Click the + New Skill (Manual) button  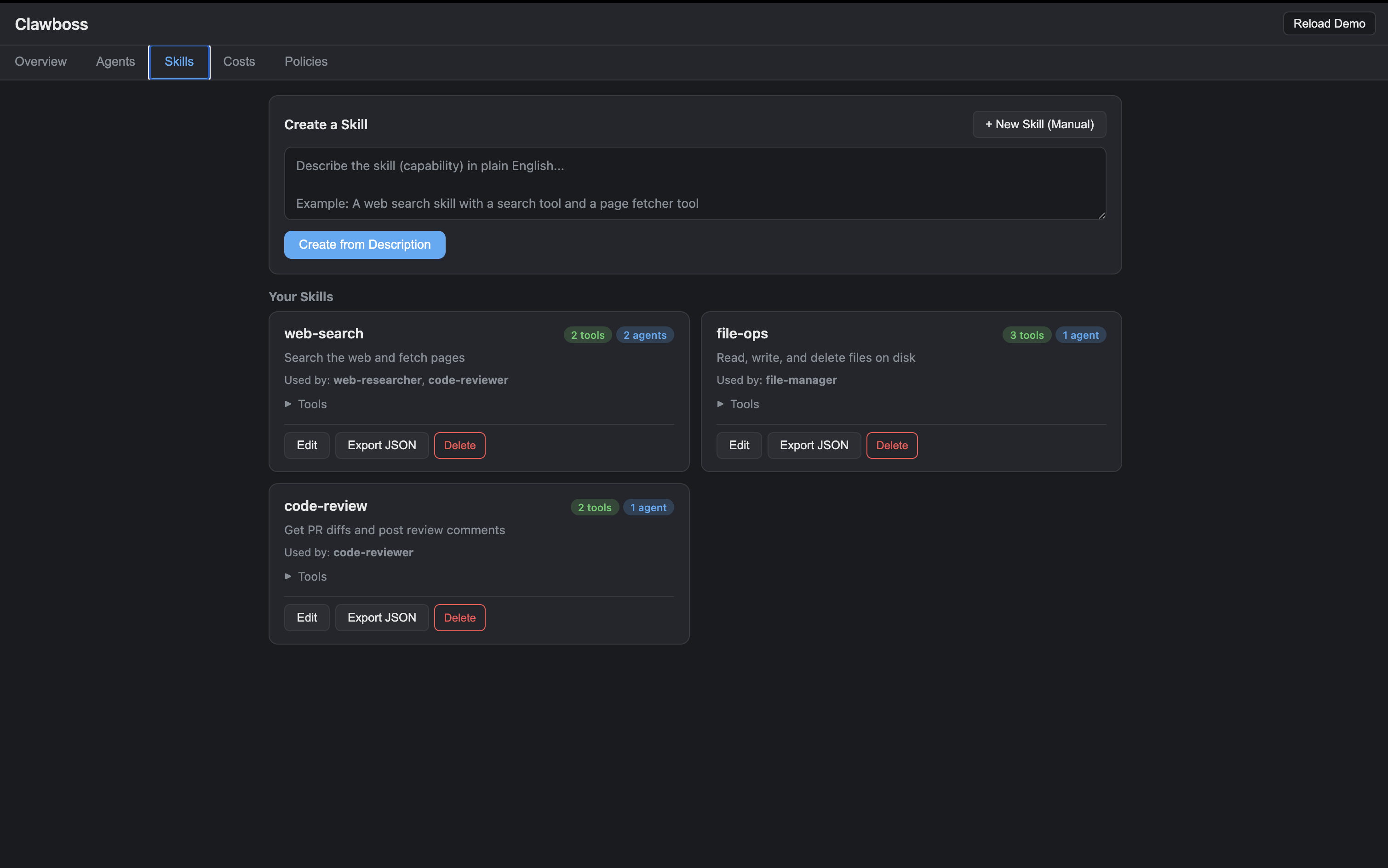tap(1039, 124)
